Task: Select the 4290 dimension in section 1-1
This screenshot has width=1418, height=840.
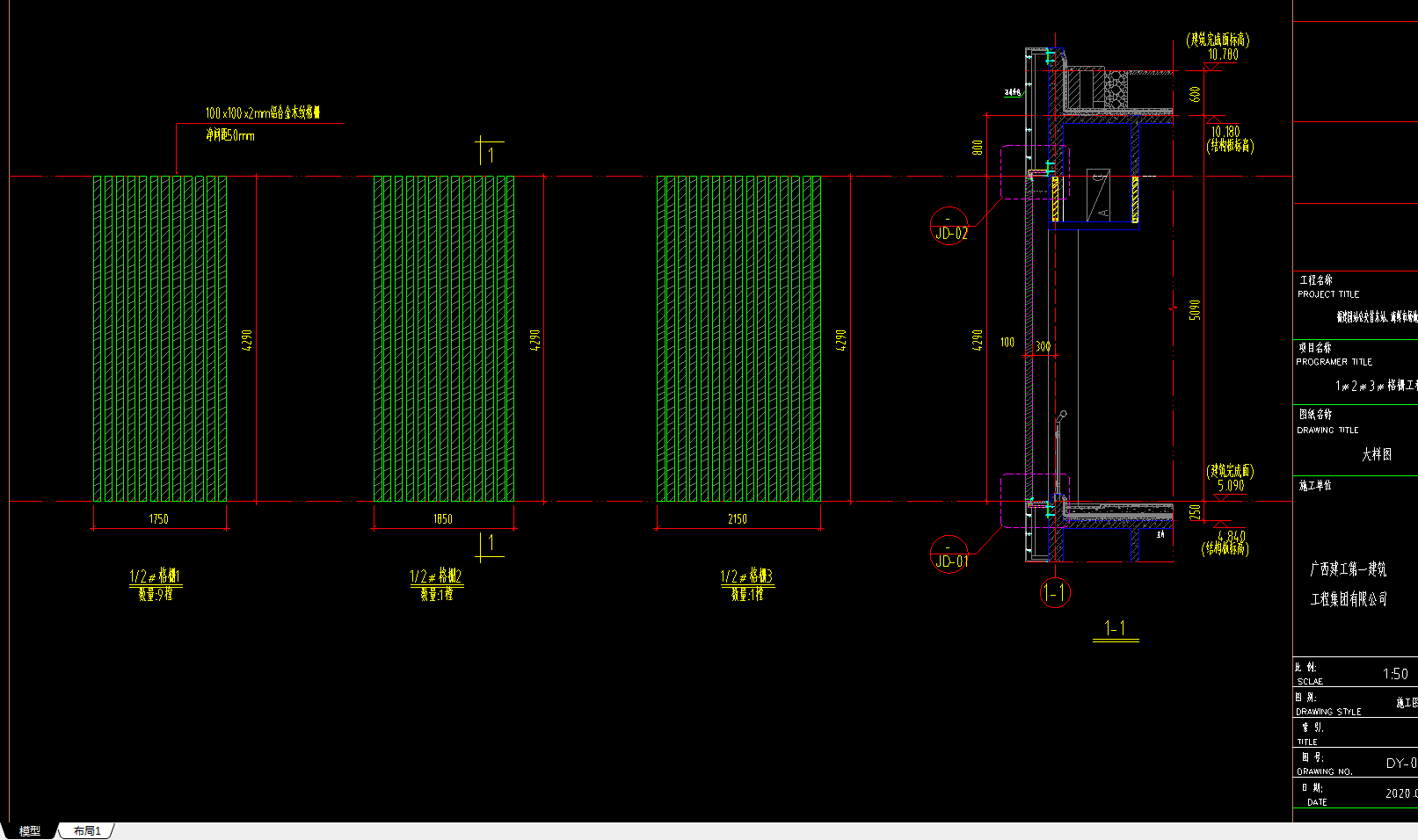Action: (x=978, y=340)
